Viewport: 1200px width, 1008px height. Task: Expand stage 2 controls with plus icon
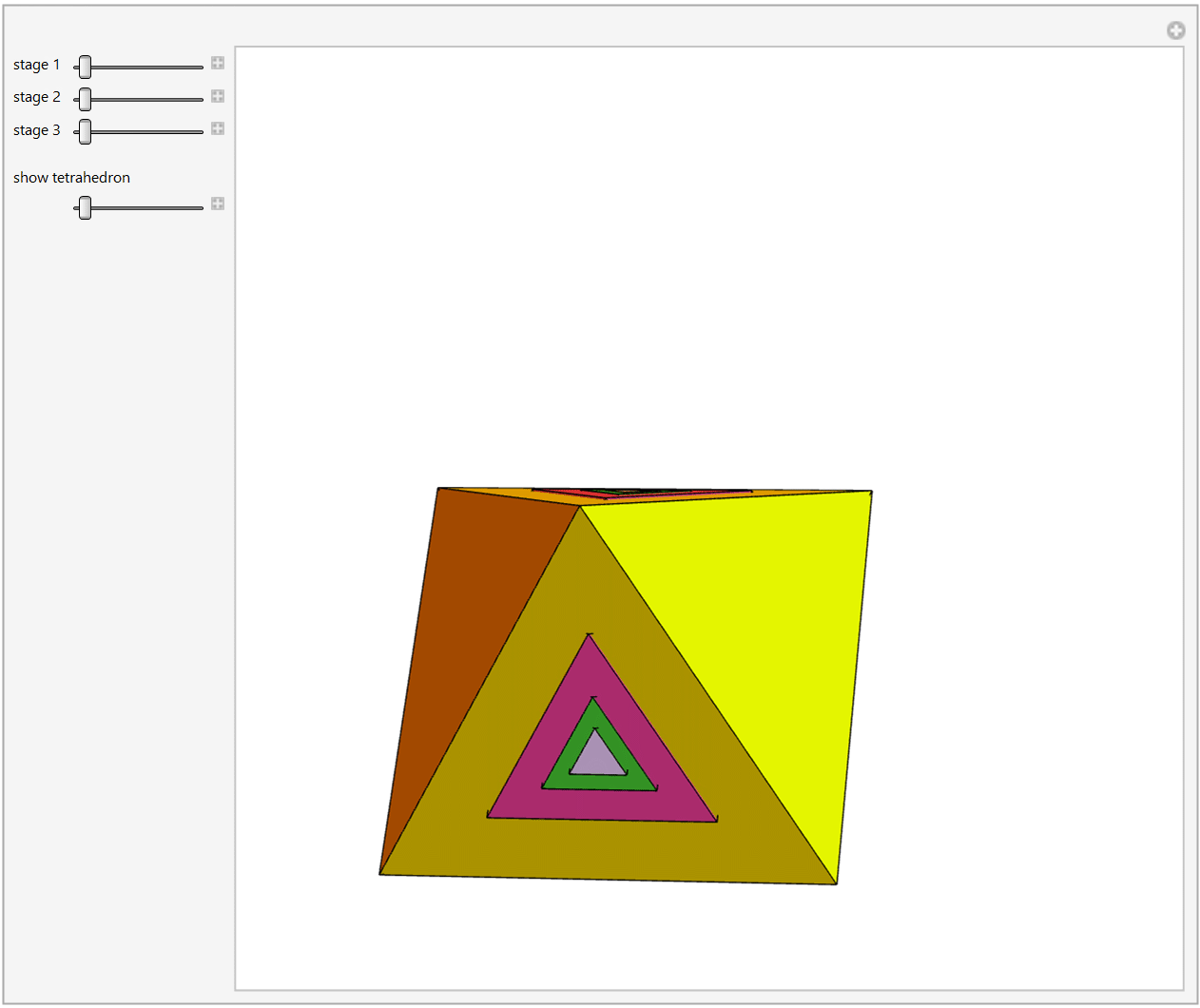[218, 96]
